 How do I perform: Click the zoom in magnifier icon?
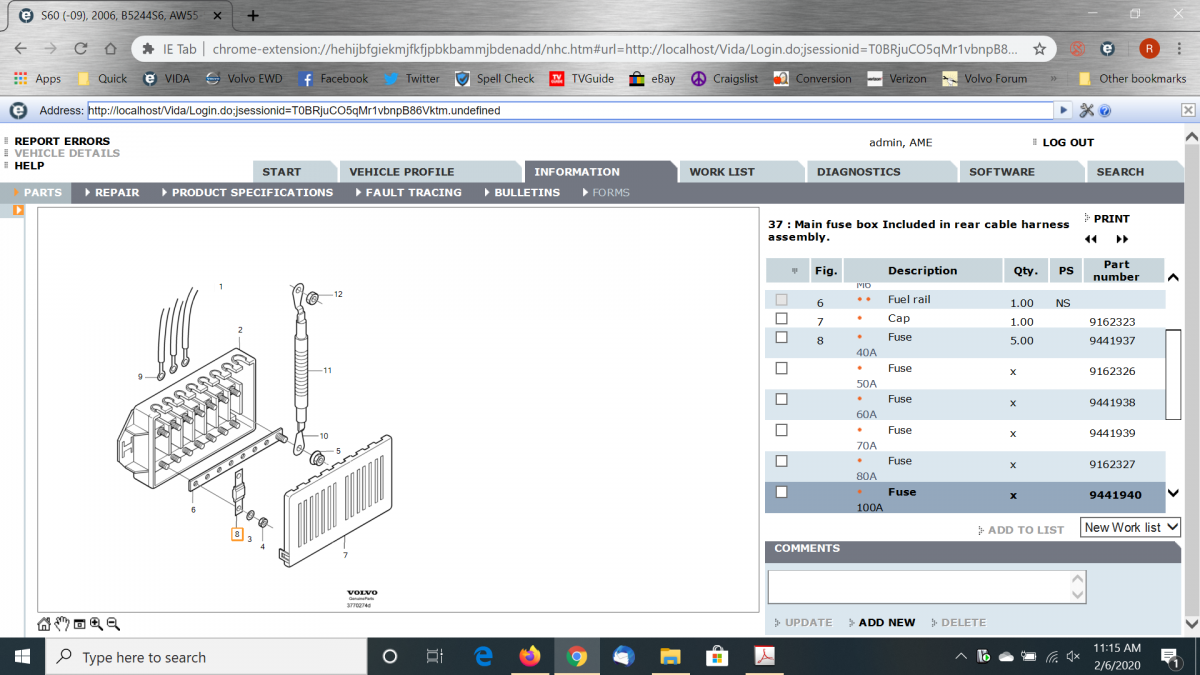(x=96, y=624)
